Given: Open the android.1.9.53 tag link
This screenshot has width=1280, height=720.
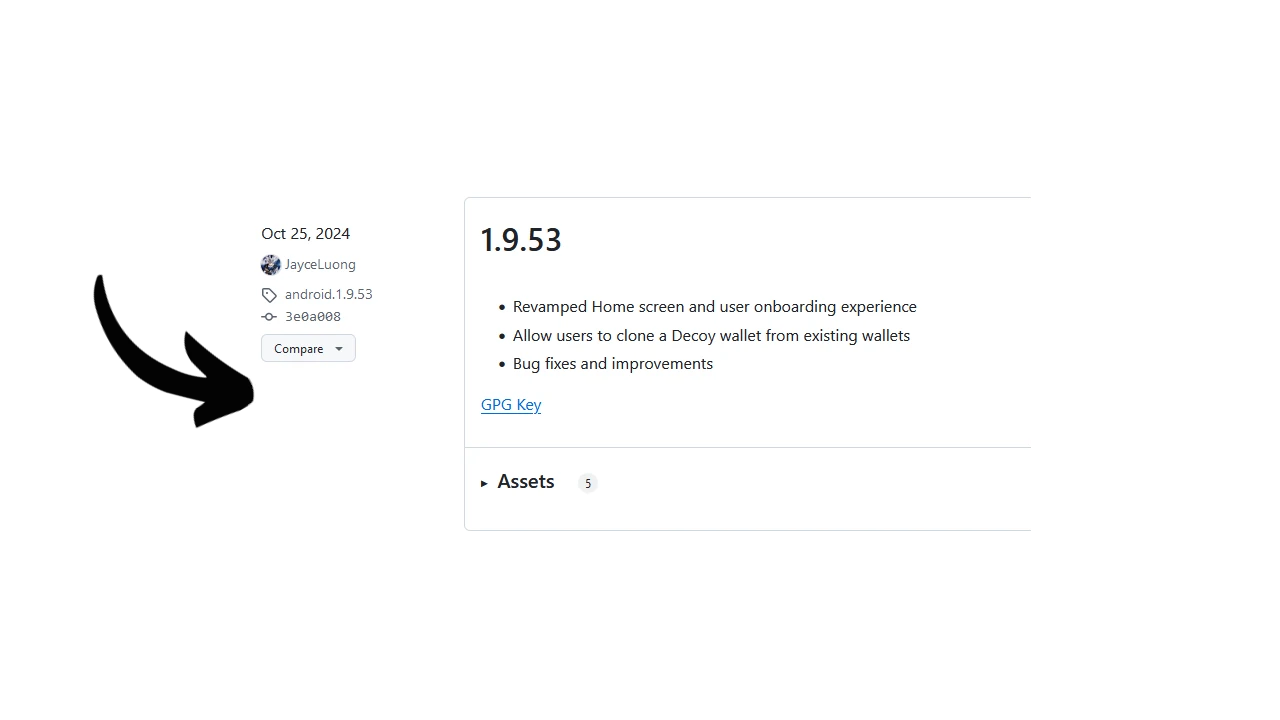Looking at the screenshot, I should (328, 295).
